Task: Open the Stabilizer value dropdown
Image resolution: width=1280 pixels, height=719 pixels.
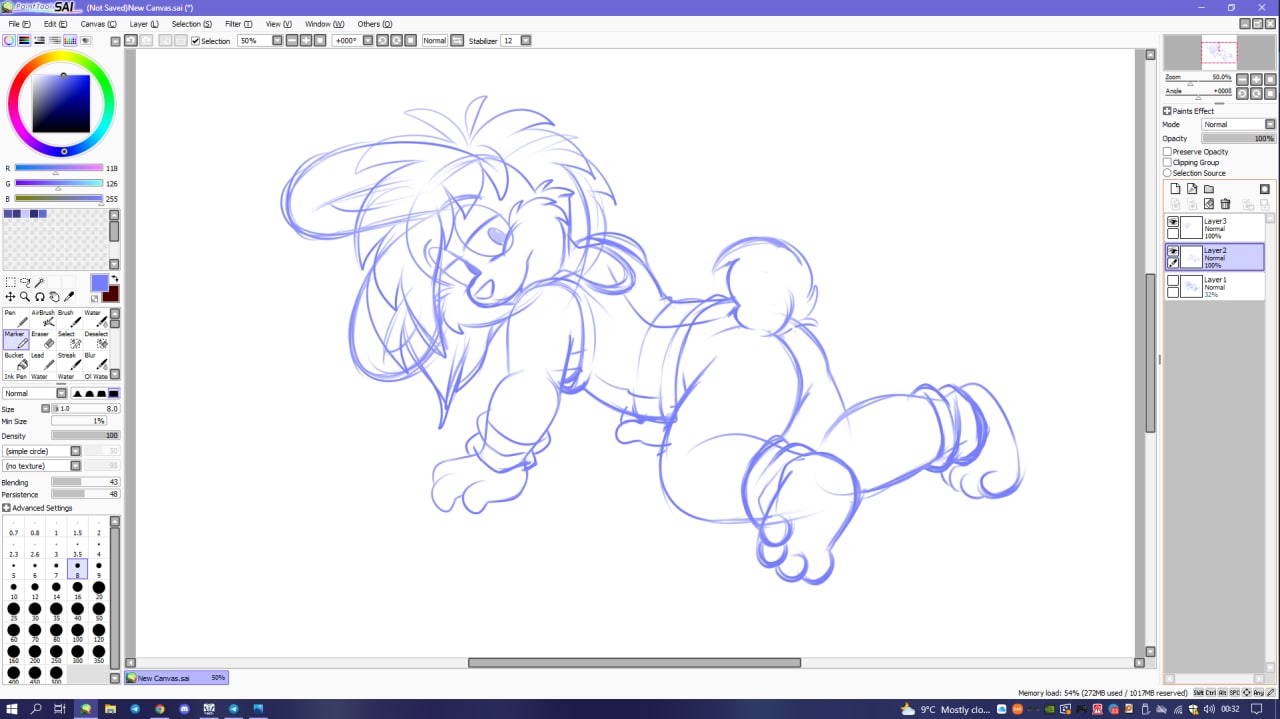Action: [x=525, y=41]
